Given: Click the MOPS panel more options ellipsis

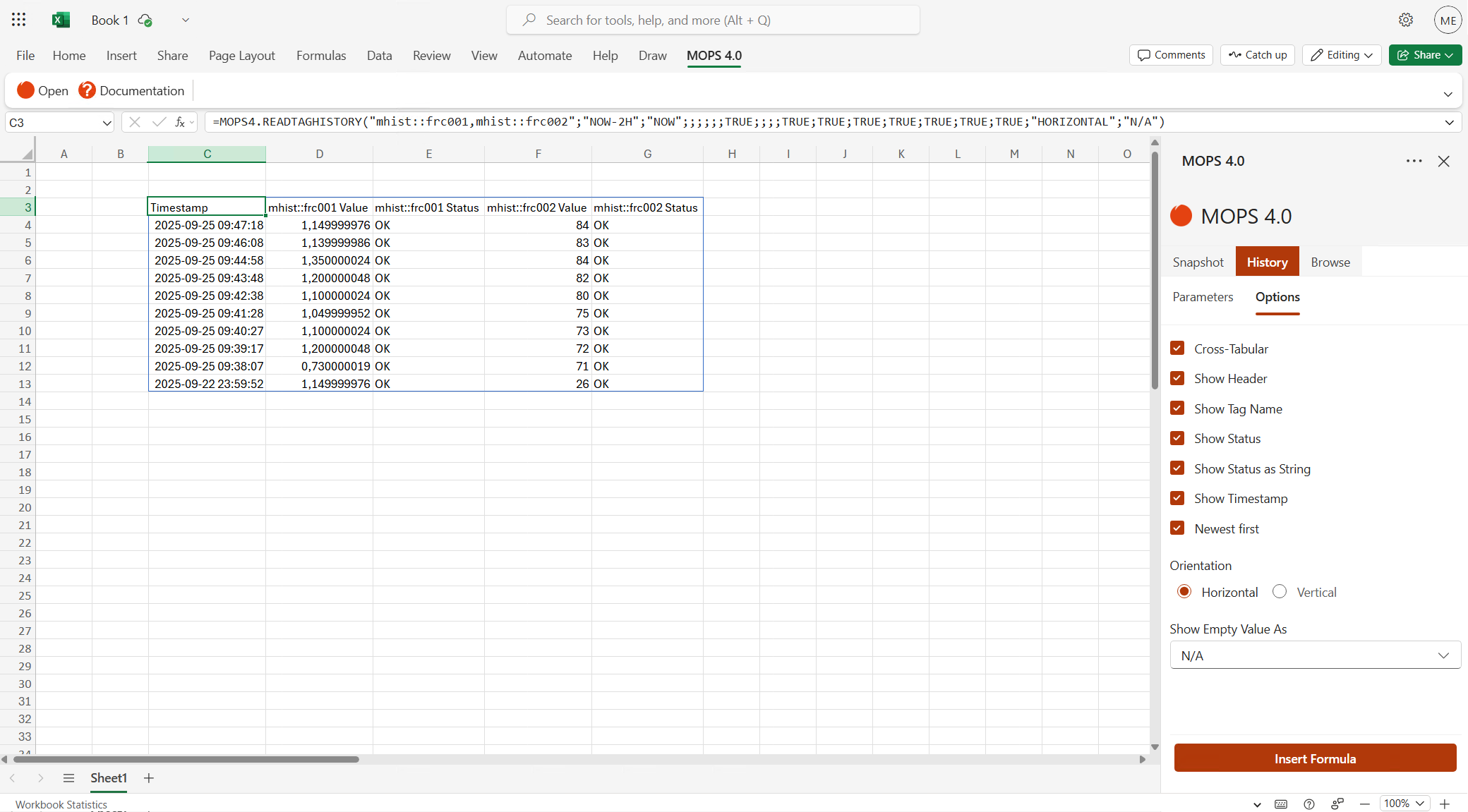Looking at the screenshot, I should coord(1414,161).
